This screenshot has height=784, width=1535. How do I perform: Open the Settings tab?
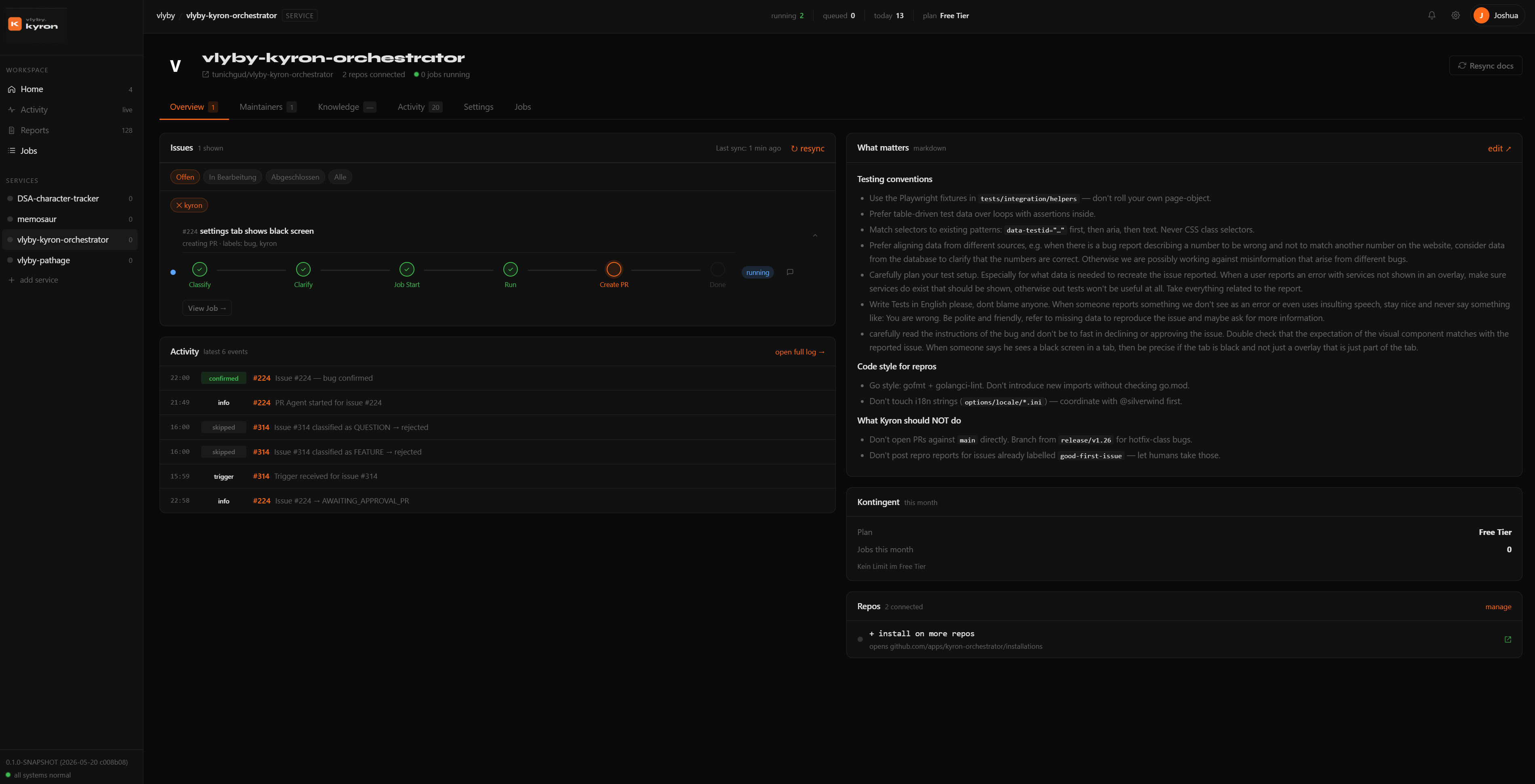[x=479, y=107]
